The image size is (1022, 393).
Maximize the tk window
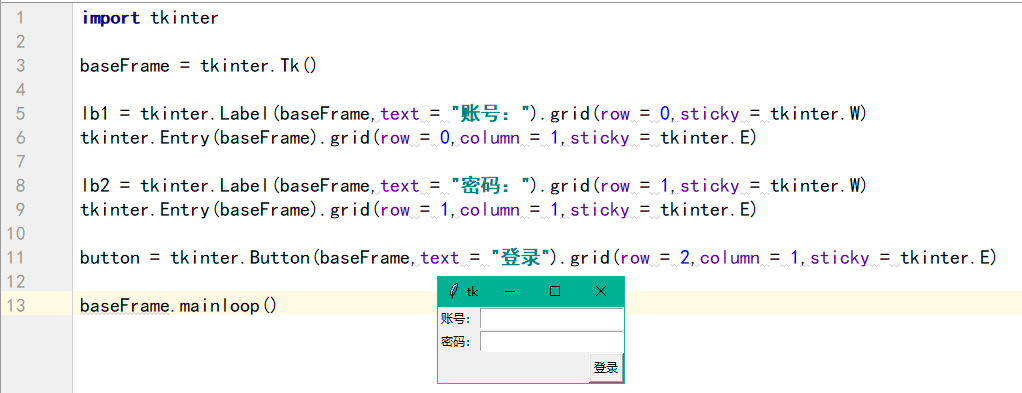coord(555,291)
